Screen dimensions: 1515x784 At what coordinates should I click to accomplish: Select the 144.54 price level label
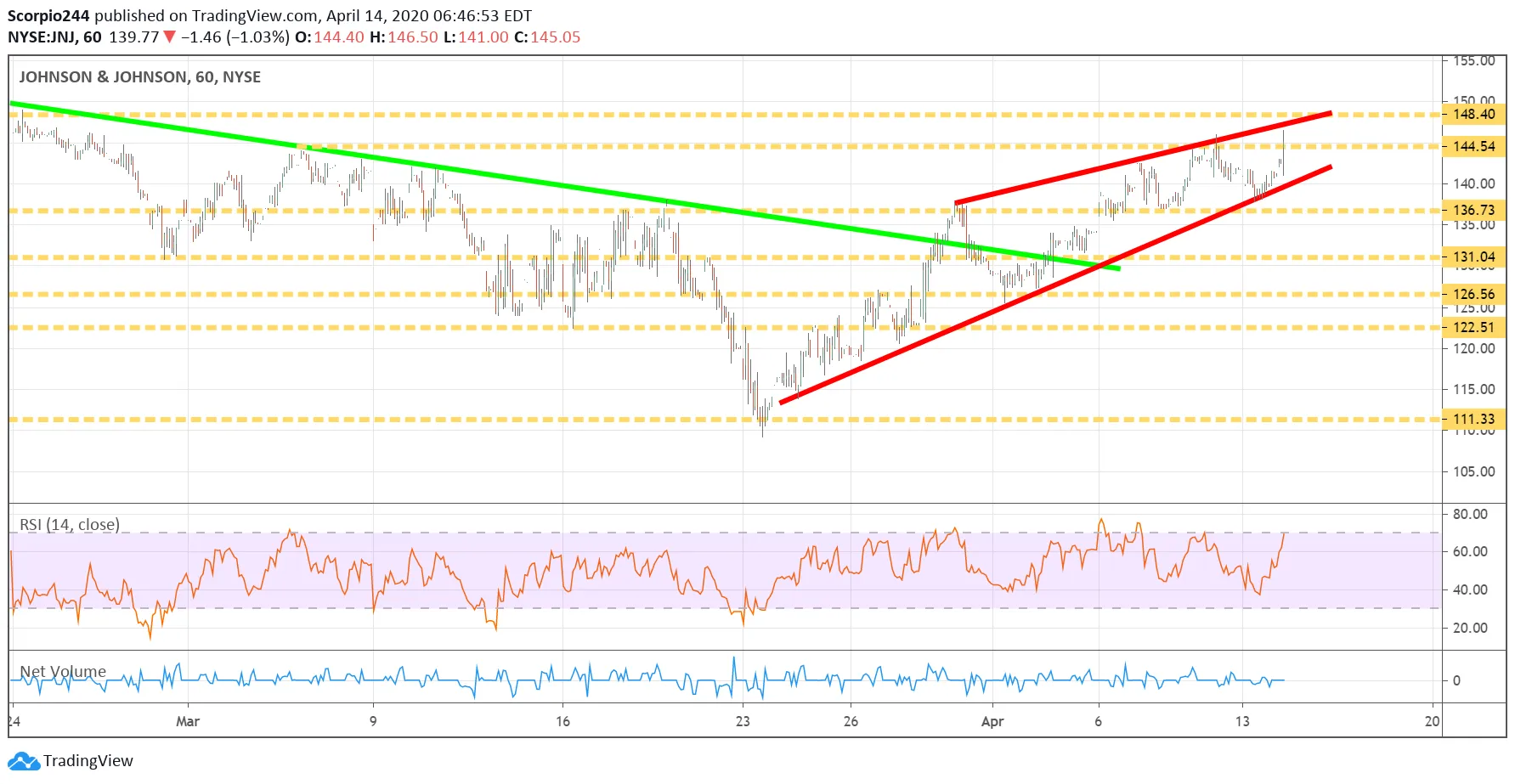click(1474, 146)
